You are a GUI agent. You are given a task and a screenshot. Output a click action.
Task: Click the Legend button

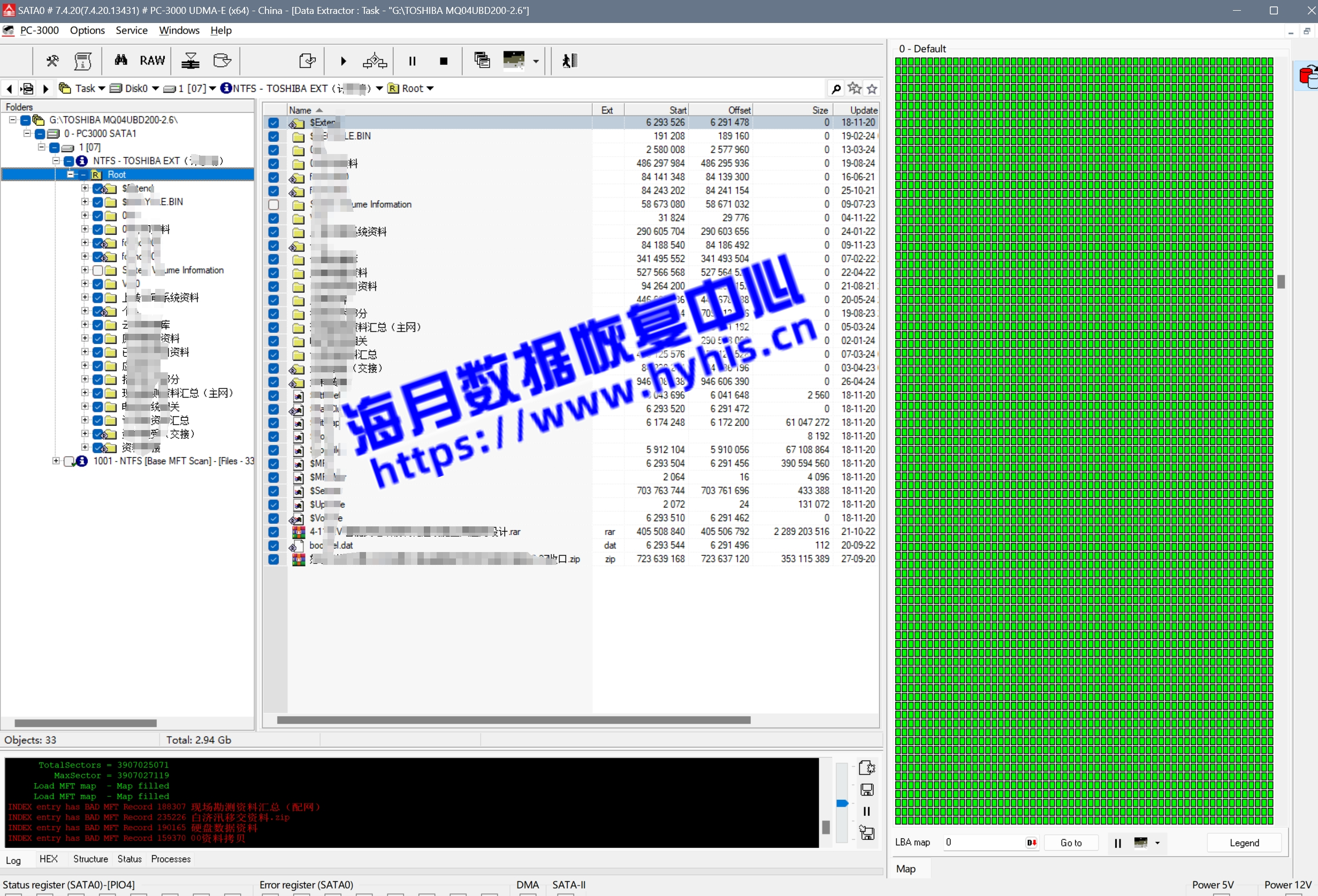tap(1244, 843)
